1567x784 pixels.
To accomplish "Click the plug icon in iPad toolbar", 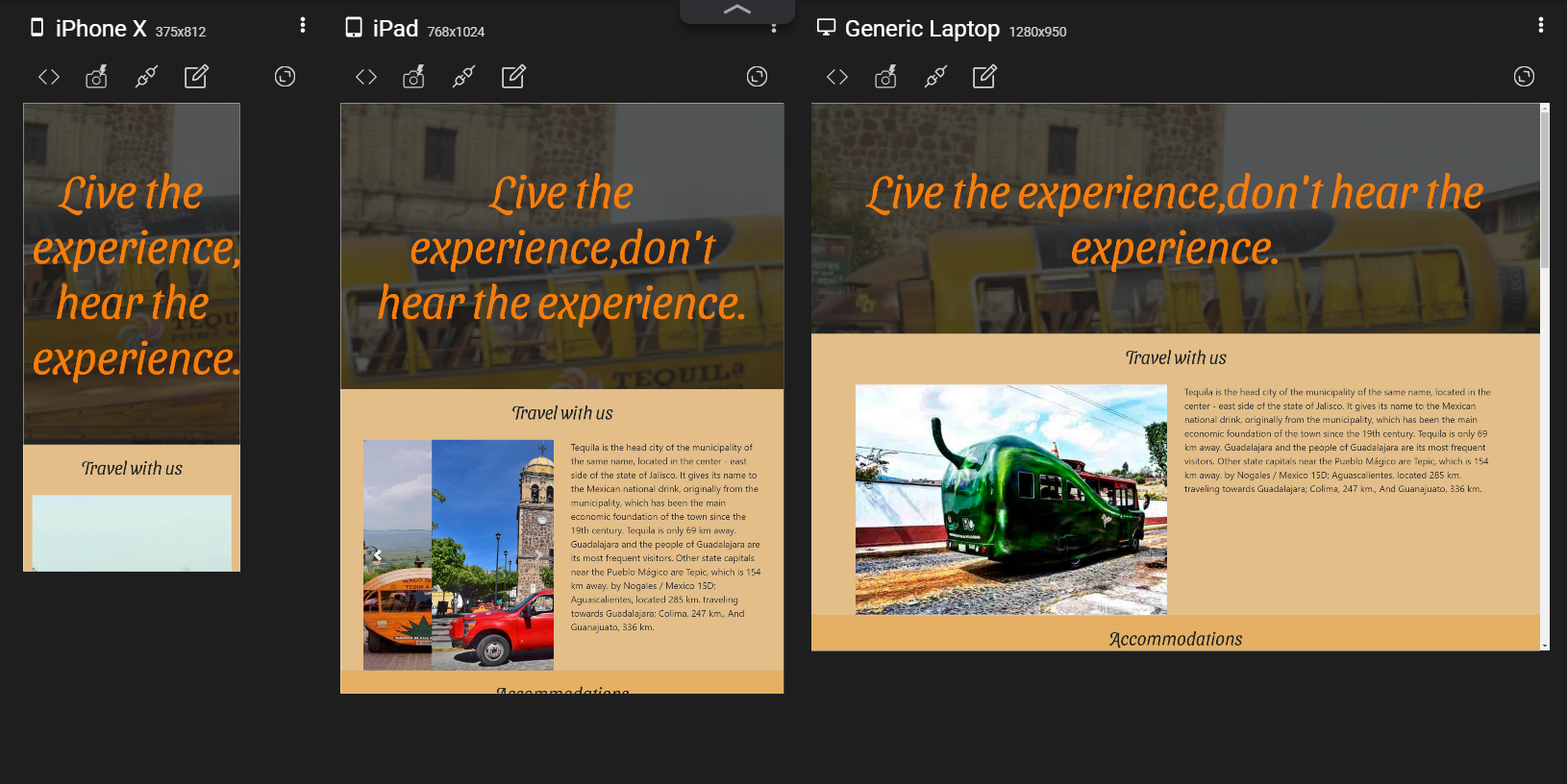I will [463, 77].
